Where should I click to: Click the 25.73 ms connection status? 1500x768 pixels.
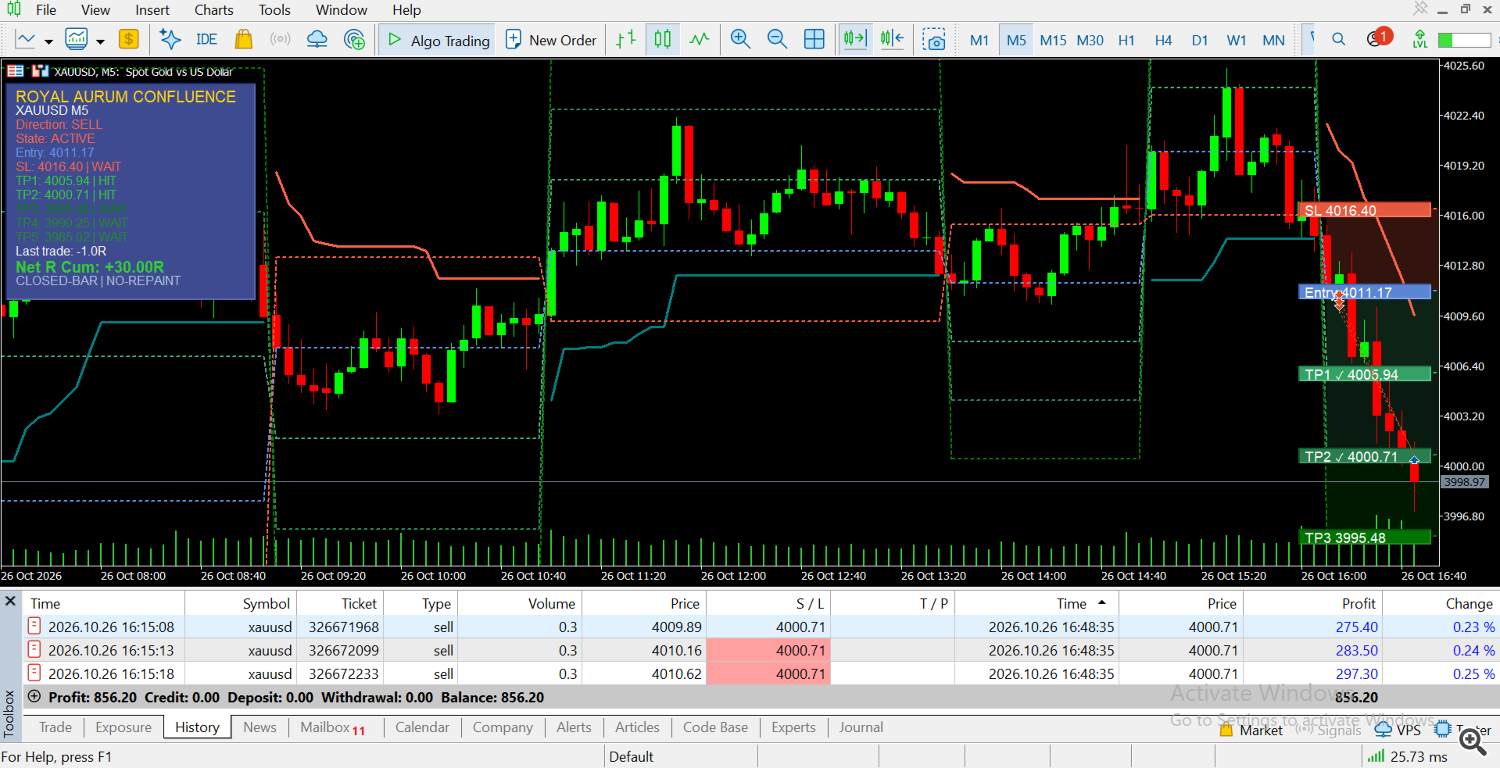tap(1409, 757)
